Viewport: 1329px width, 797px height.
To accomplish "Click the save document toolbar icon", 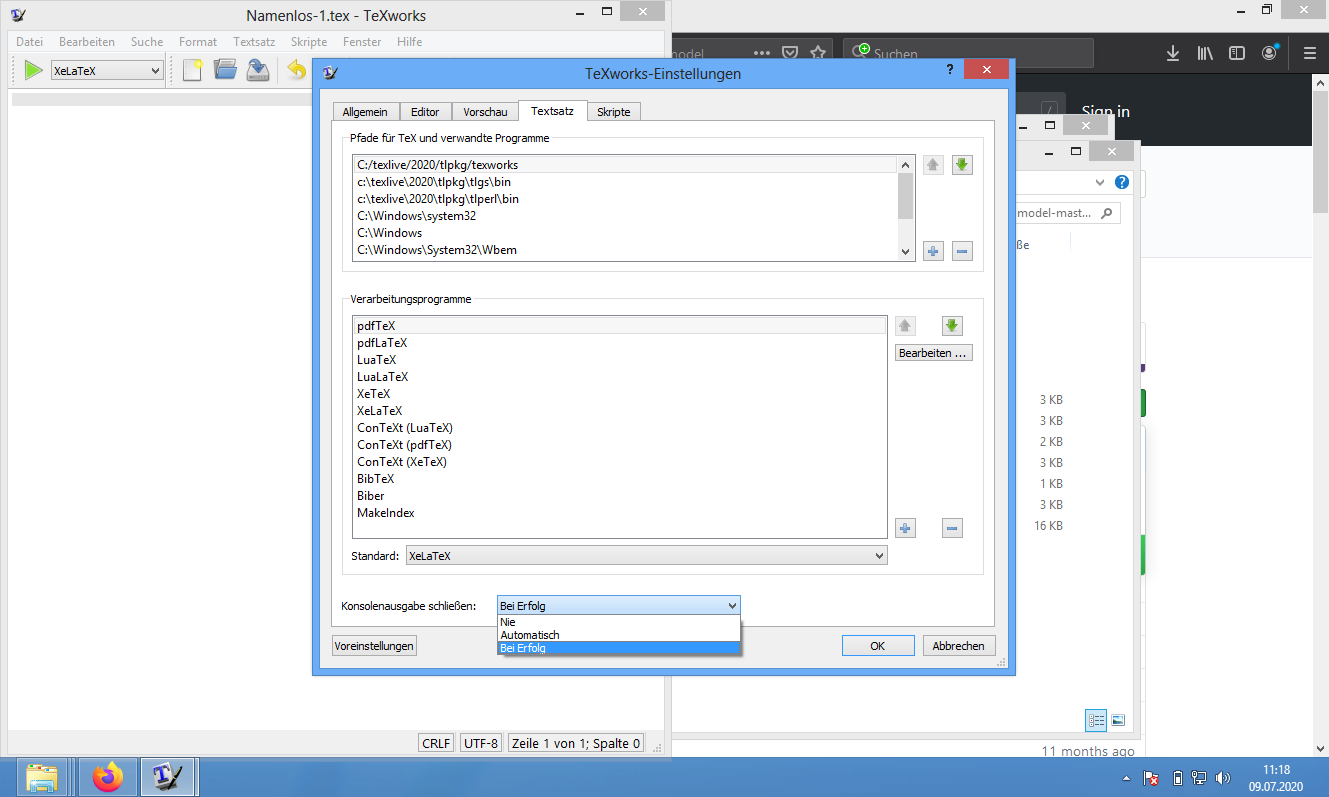I will pos(258,70).
